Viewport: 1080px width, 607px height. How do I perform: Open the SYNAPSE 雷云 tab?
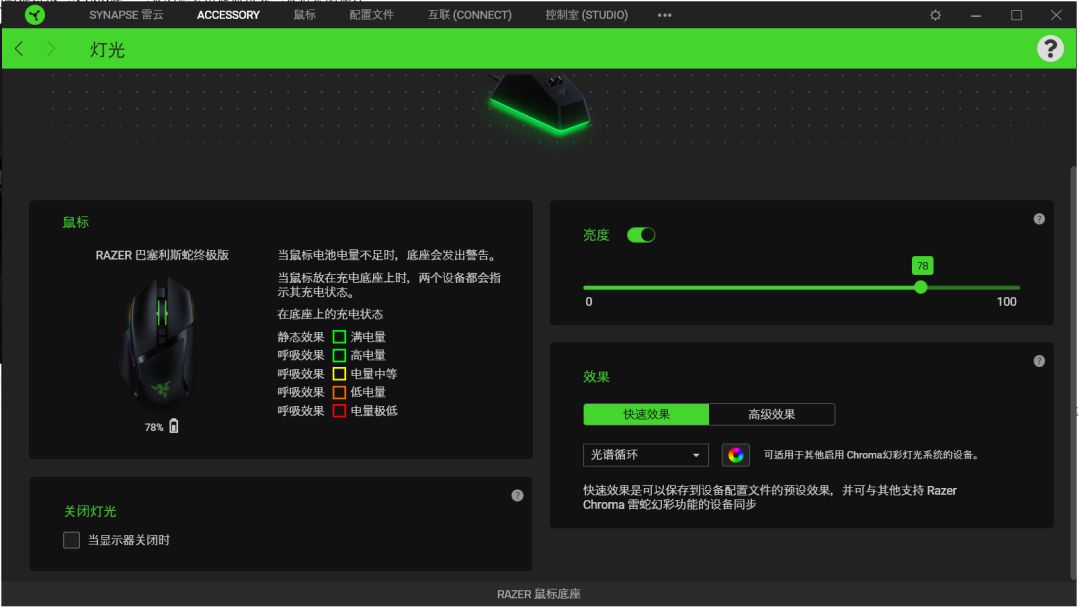[126, 14]
